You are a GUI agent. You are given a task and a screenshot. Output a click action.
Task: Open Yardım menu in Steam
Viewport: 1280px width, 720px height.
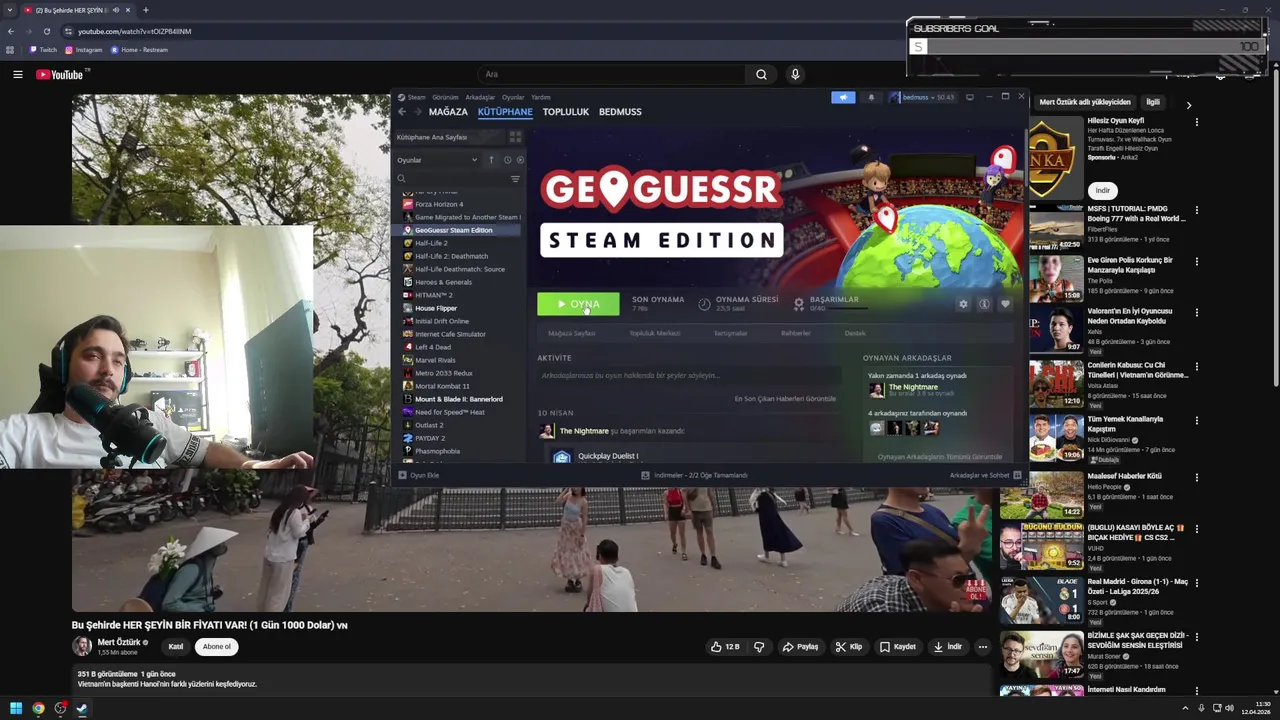click(541, 97)
